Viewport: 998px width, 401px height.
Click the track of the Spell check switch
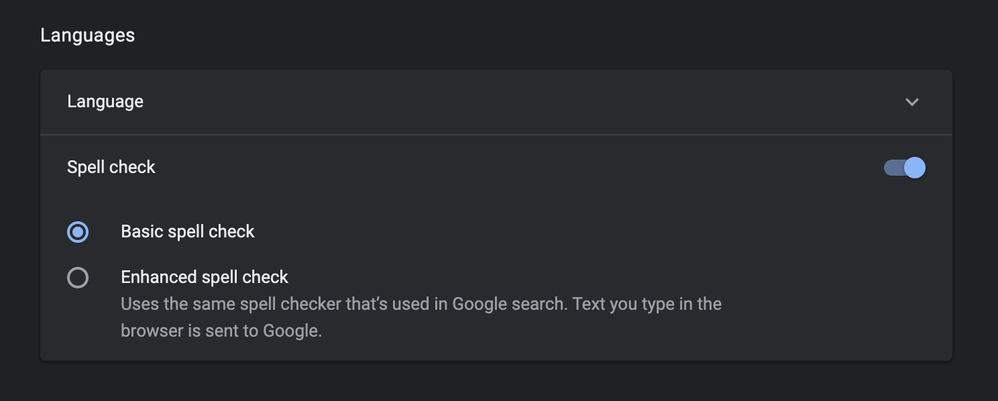coord(892,167)
